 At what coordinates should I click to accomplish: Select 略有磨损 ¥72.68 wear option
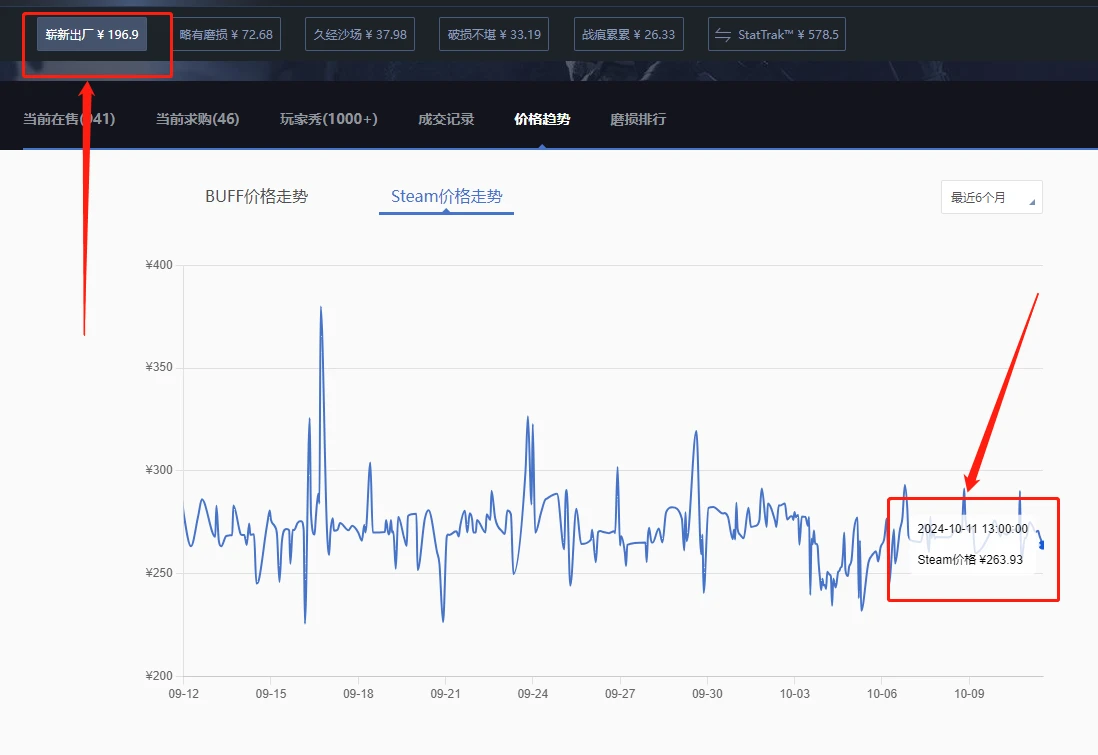coord(226,34)
